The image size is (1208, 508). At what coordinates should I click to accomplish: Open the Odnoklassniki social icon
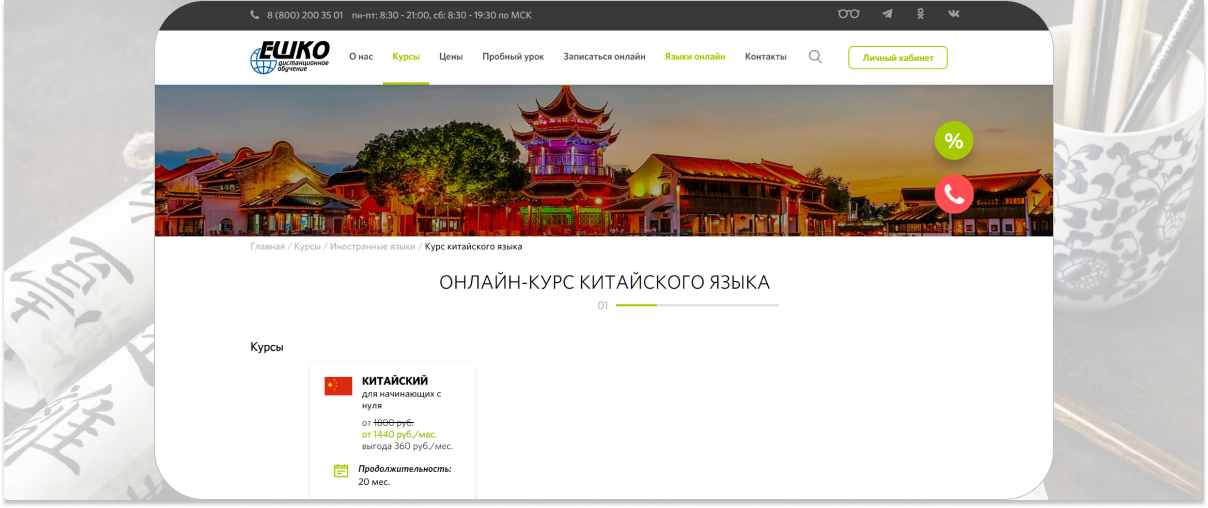[920, 15]
